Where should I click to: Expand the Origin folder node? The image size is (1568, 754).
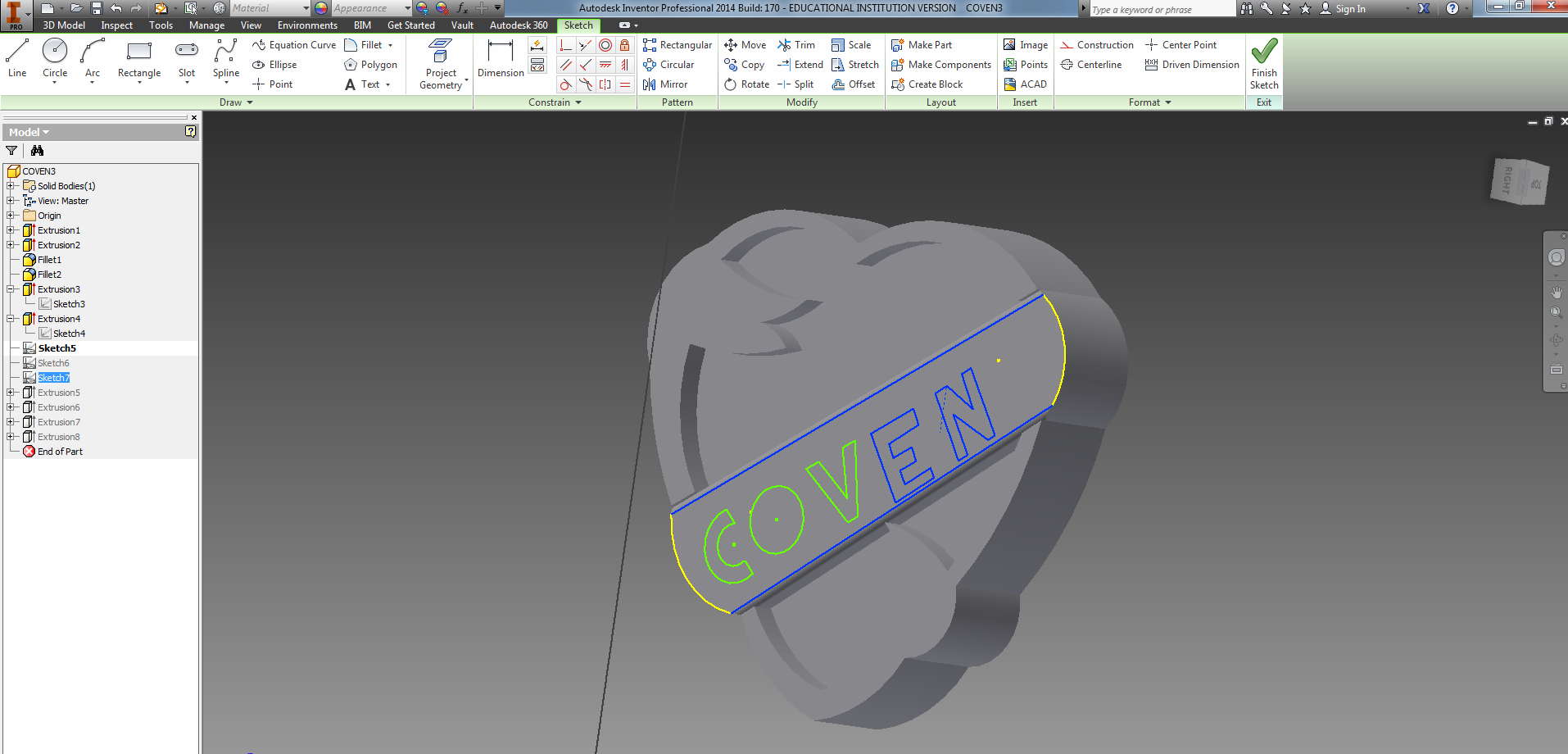click(11, 216)
